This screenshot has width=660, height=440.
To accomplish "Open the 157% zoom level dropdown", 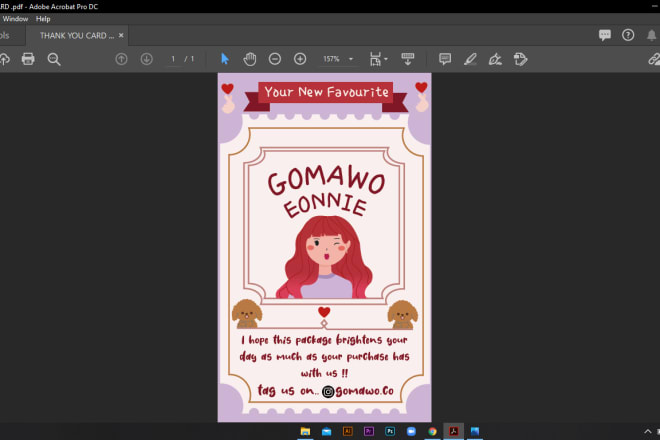I will (x=351, y=59).
